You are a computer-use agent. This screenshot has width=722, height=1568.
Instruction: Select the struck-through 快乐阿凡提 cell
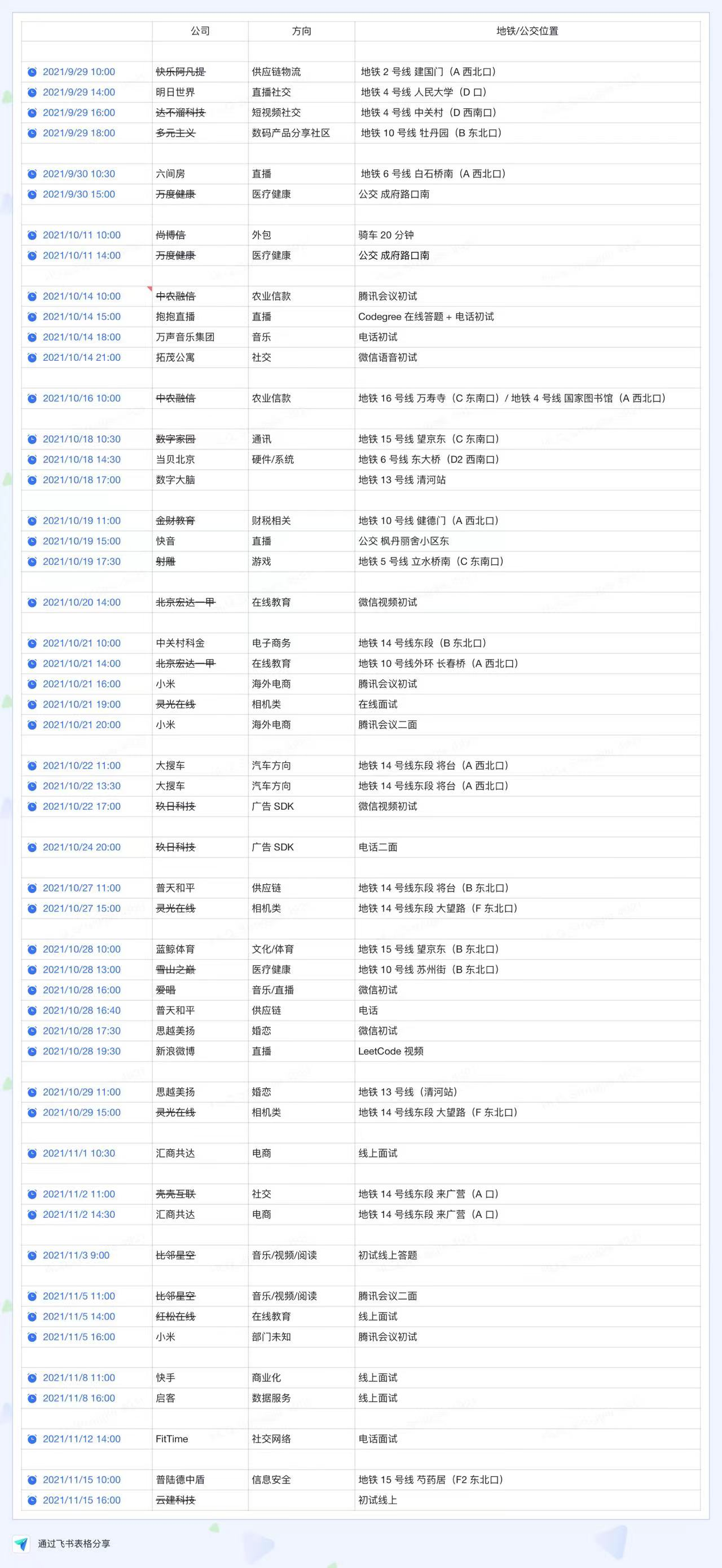pyautogui.click(x=200, y=72)
